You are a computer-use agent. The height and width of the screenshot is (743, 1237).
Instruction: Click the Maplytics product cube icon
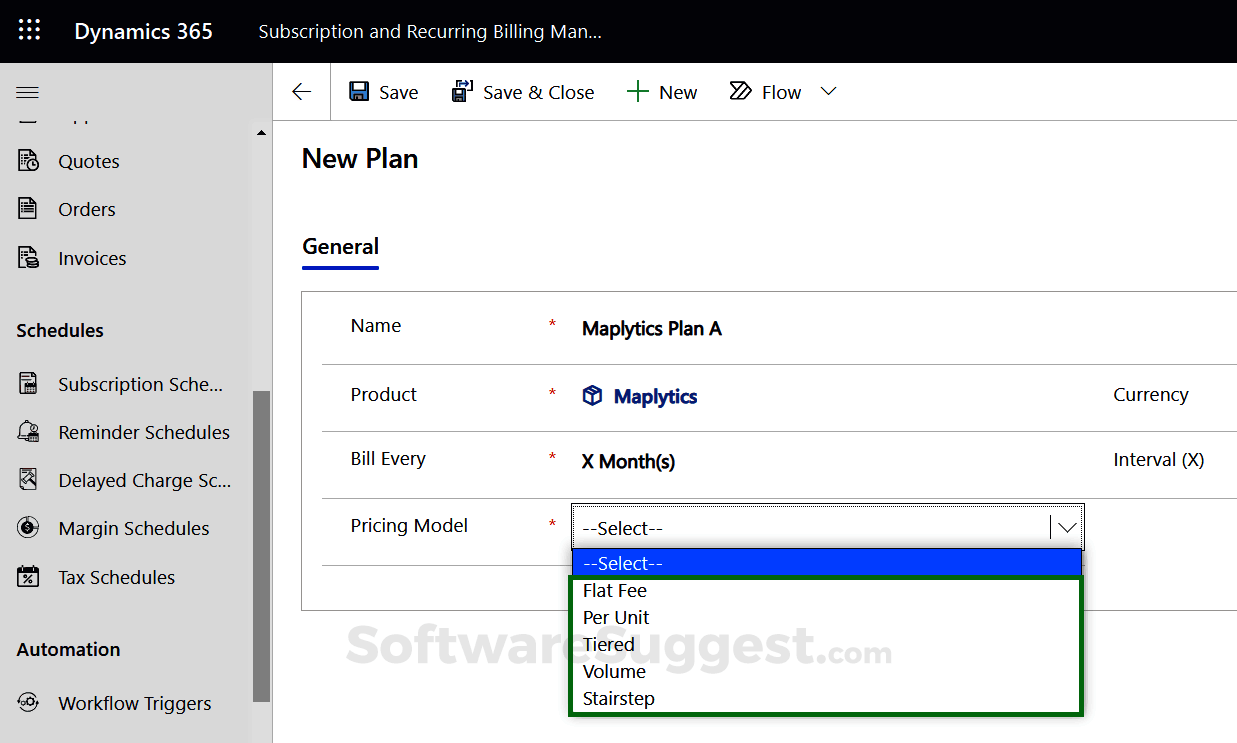592,396
